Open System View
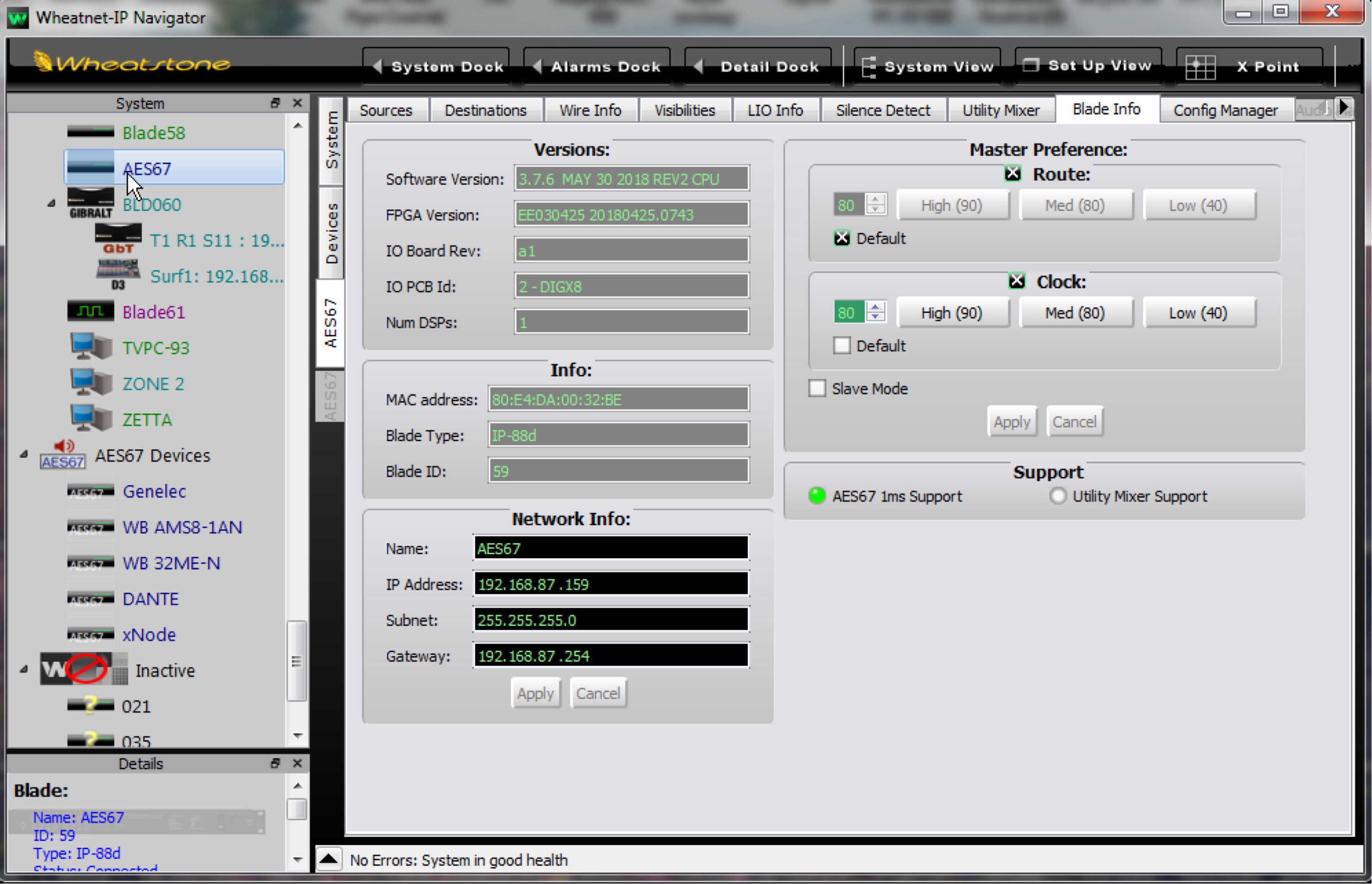Viewport: 1372px width, 884px height. (927, 66)
